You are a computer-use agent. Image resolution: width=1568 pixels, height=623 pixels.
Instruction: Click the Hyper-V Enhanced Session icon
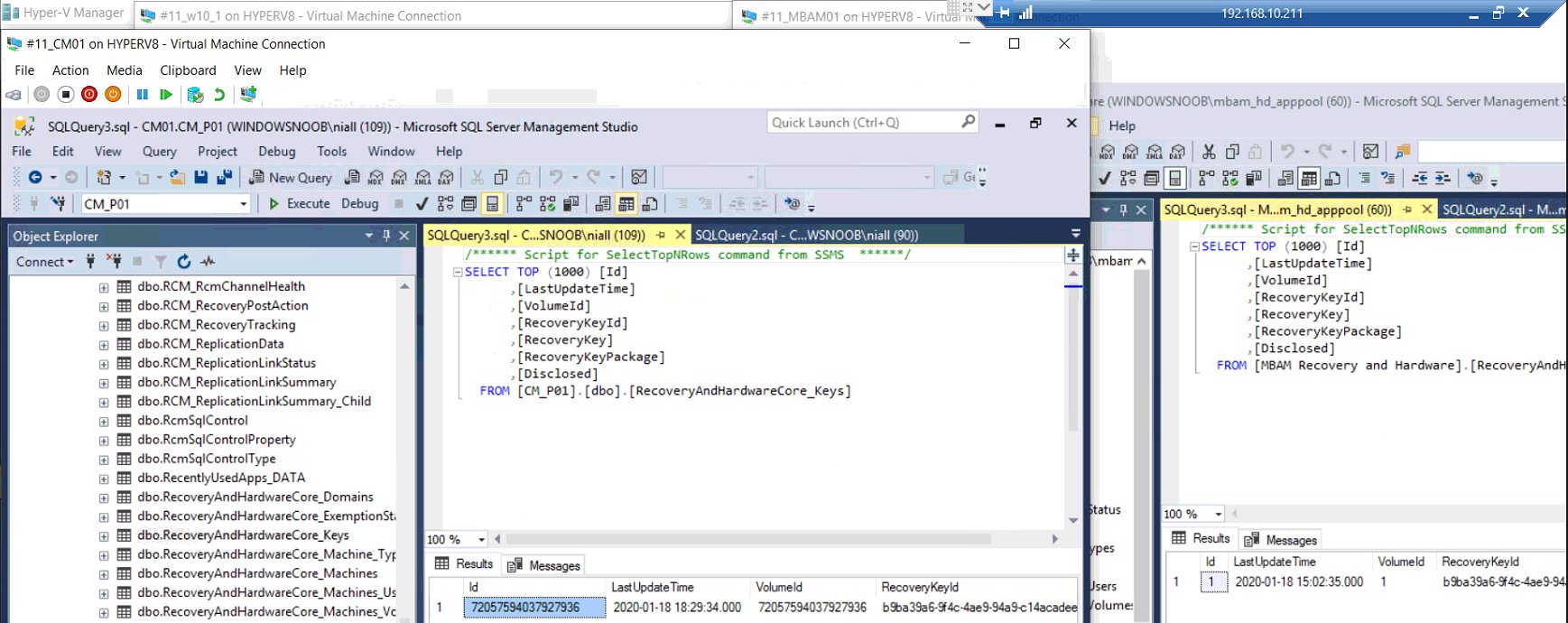click(248, 94)
